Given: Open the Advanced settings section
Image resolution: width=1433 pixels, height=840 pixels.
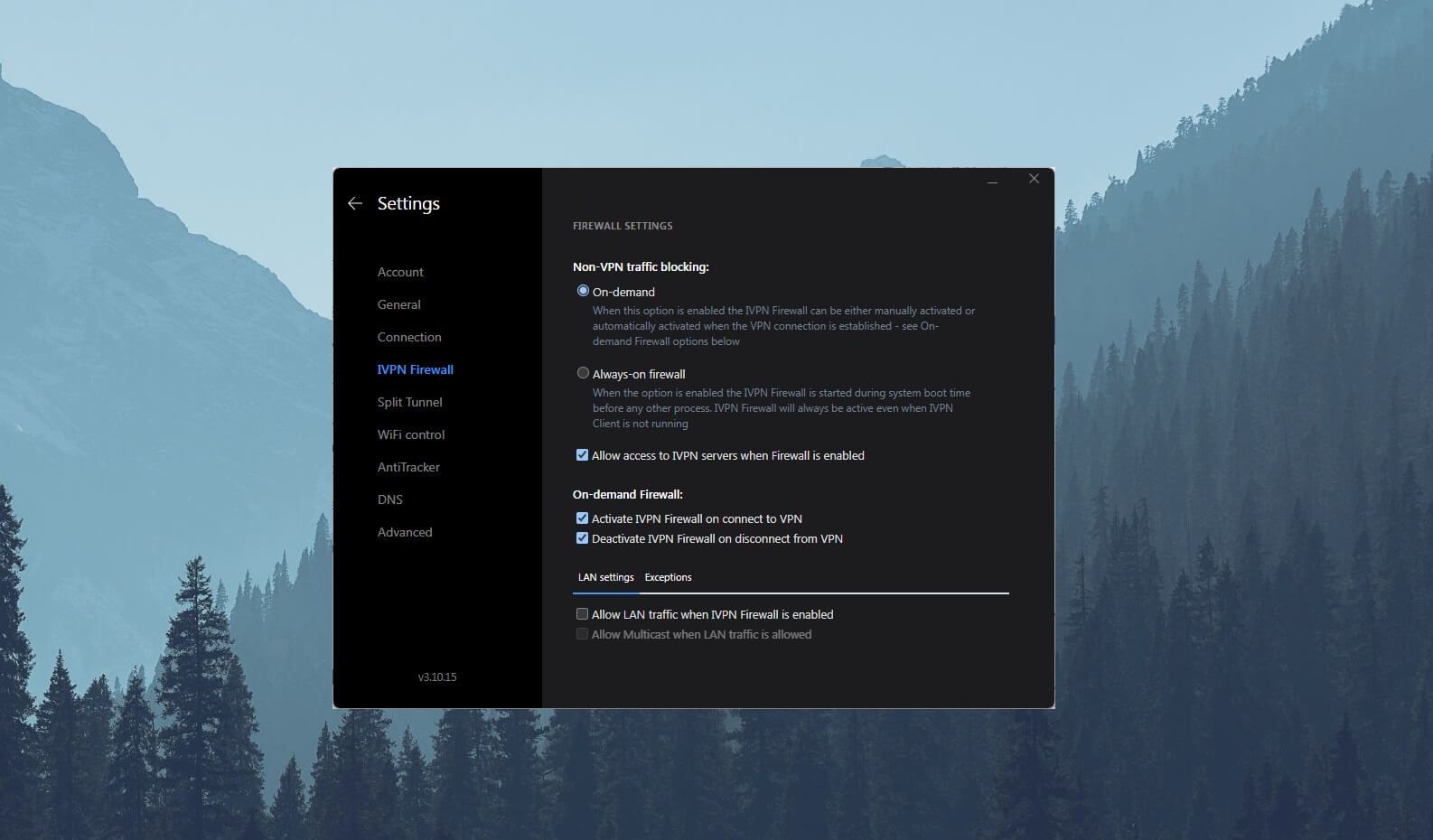Looking at the screenshot, I should coord(405,532).
